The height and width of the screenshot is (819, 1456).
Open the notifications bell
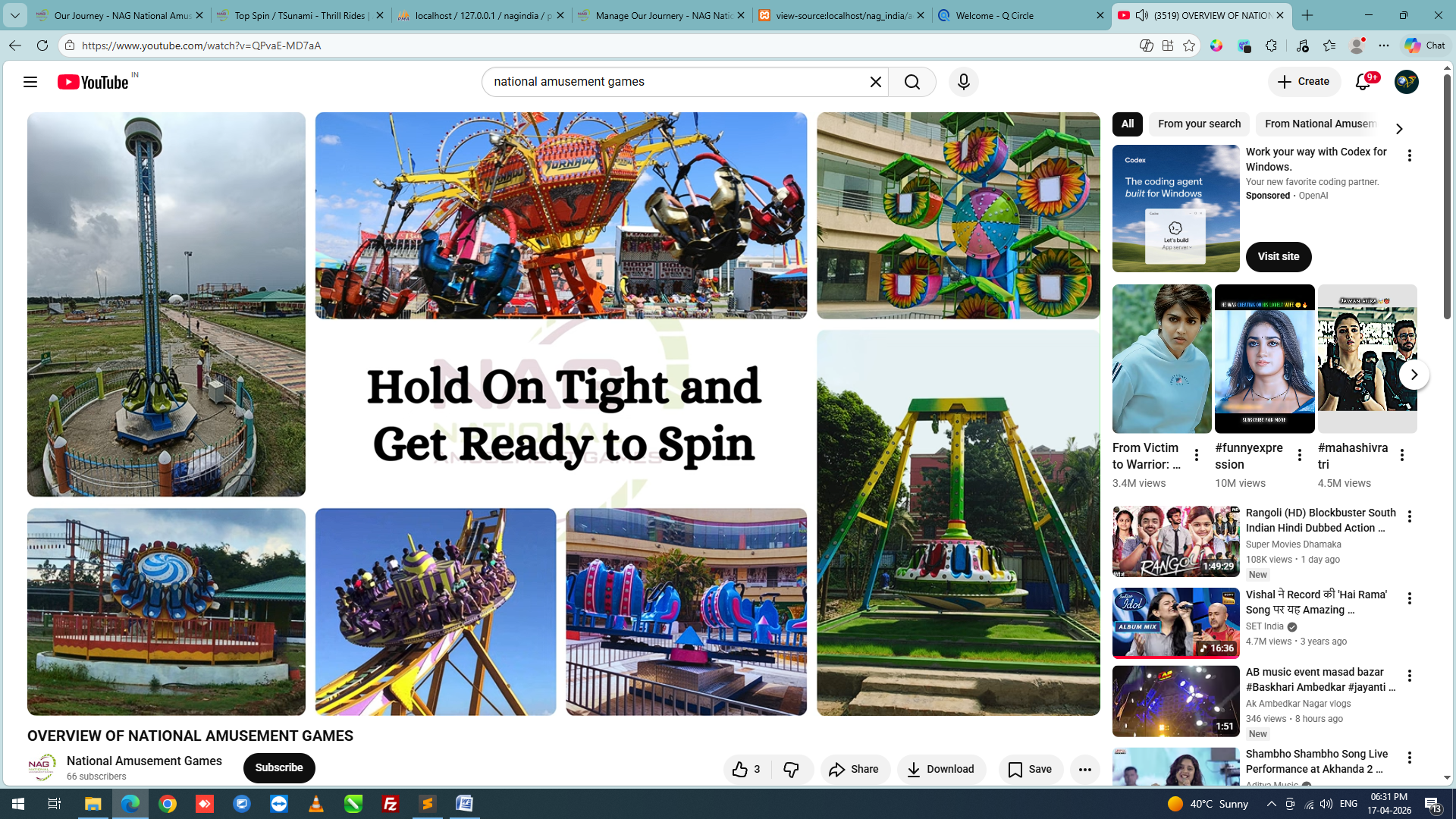[x=1363, y=82]
